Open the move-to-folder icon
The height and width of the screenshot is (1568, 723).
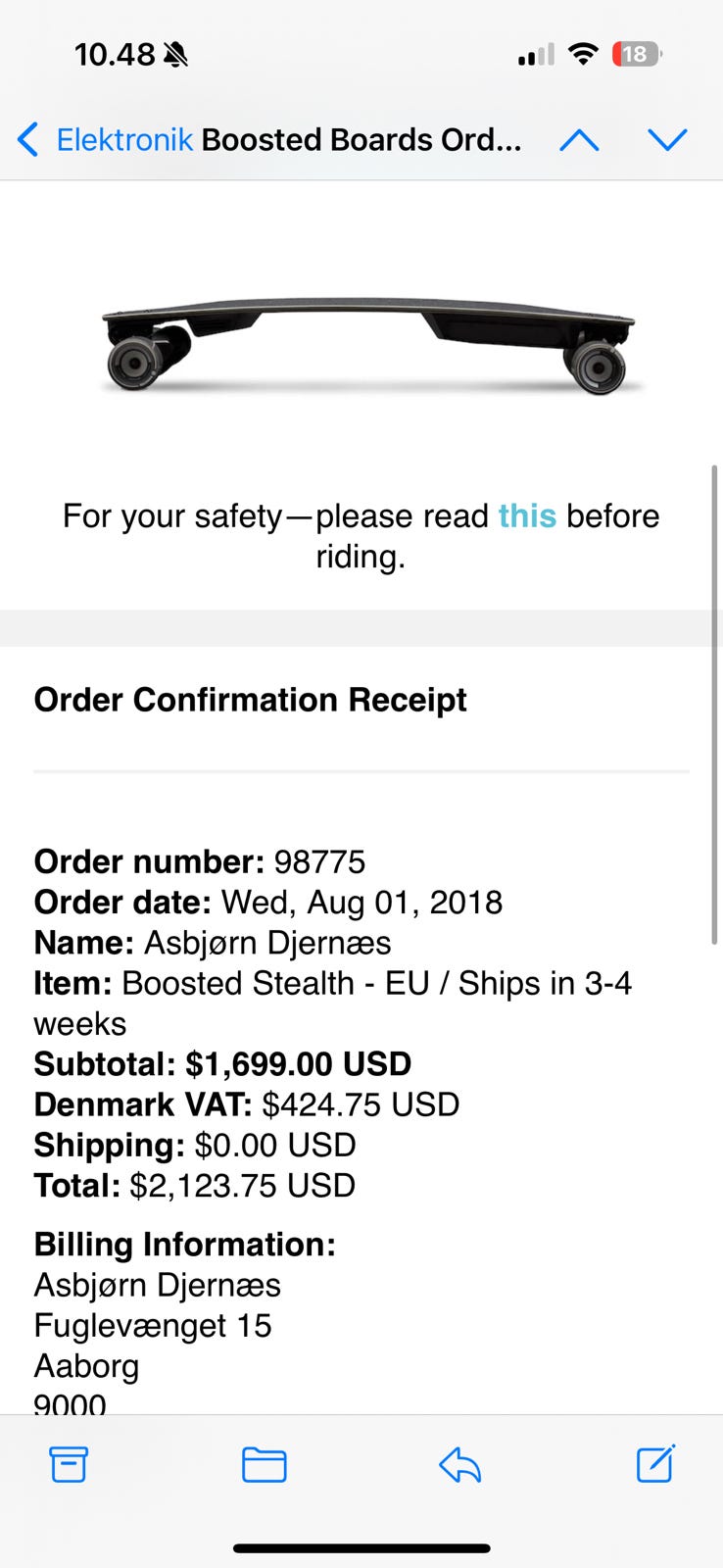tap(264, 1464)
